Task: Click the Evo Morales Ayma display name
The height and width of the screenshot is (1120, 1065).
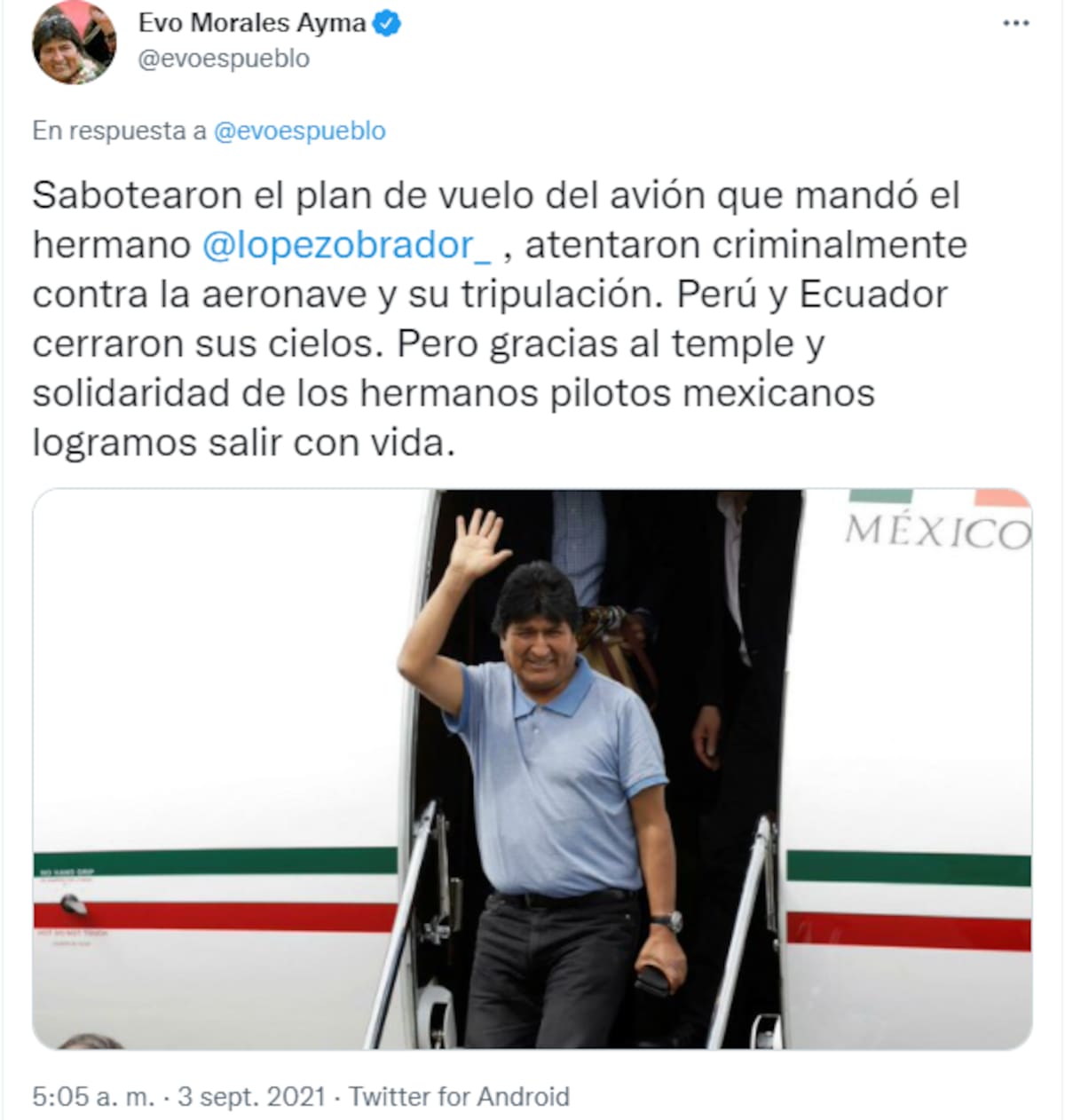Action: [252, 23]
